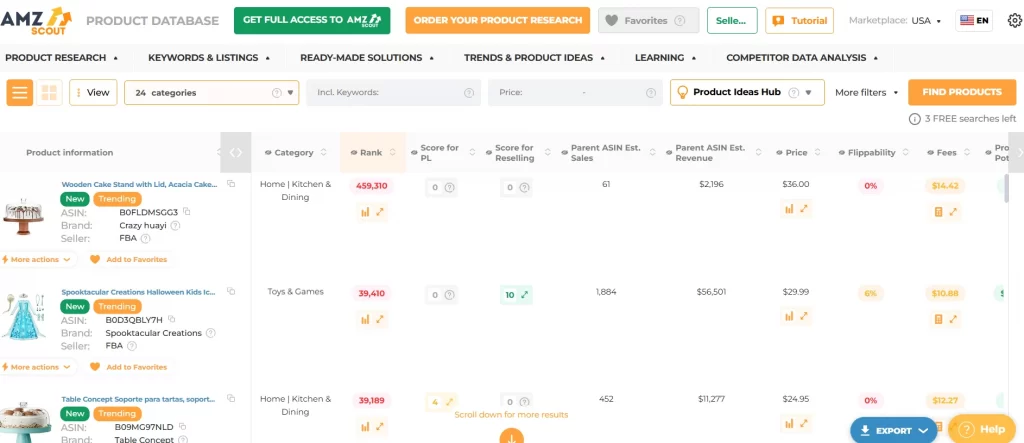Toggle visibility of Price column
1024x443 pixels.
[x=779, y=152]
